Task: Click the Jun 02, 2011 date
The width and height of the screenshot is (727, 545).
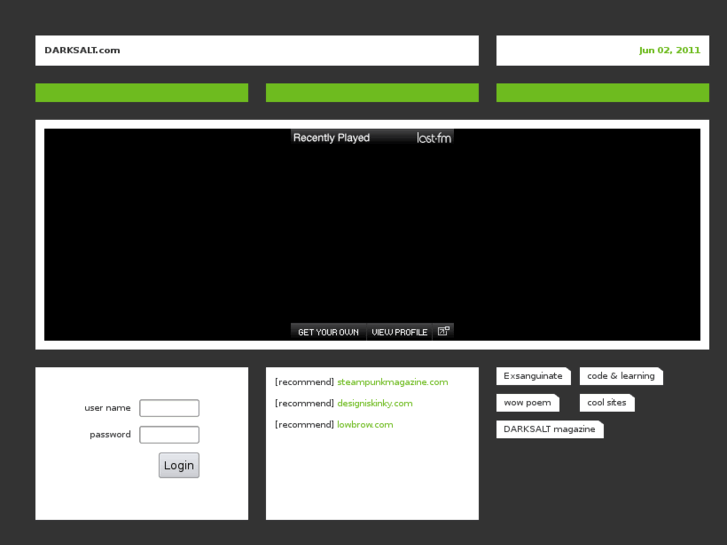Action: coord(670,50)
